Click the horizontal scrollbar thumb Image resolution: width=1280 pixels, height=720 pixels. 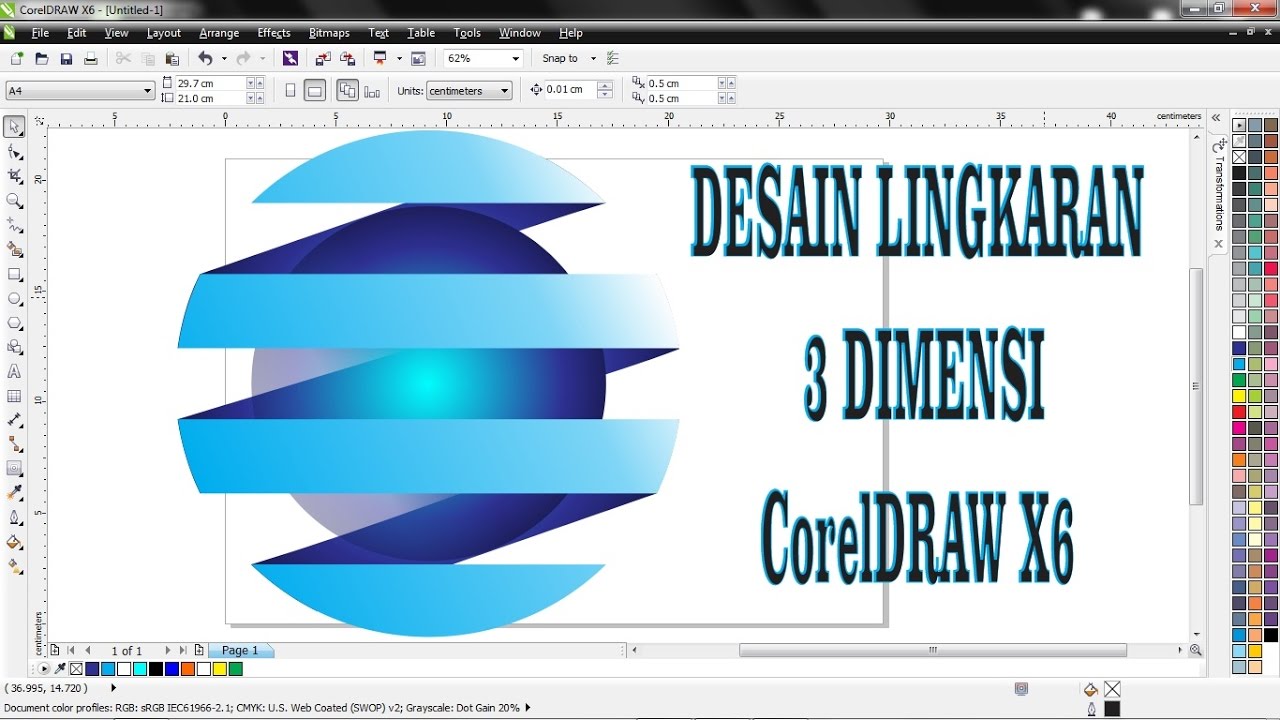[x=933, y=650]
